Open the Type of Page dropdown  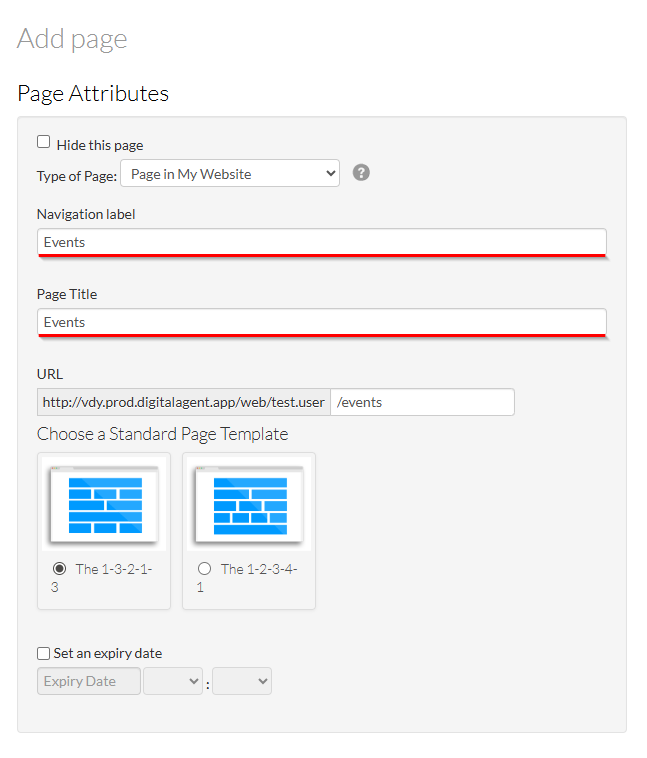[230, 174]
